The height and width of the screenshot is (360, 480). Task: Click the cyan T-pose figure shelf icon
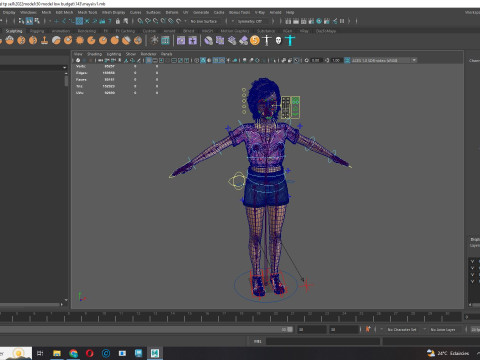pos(290,41)
